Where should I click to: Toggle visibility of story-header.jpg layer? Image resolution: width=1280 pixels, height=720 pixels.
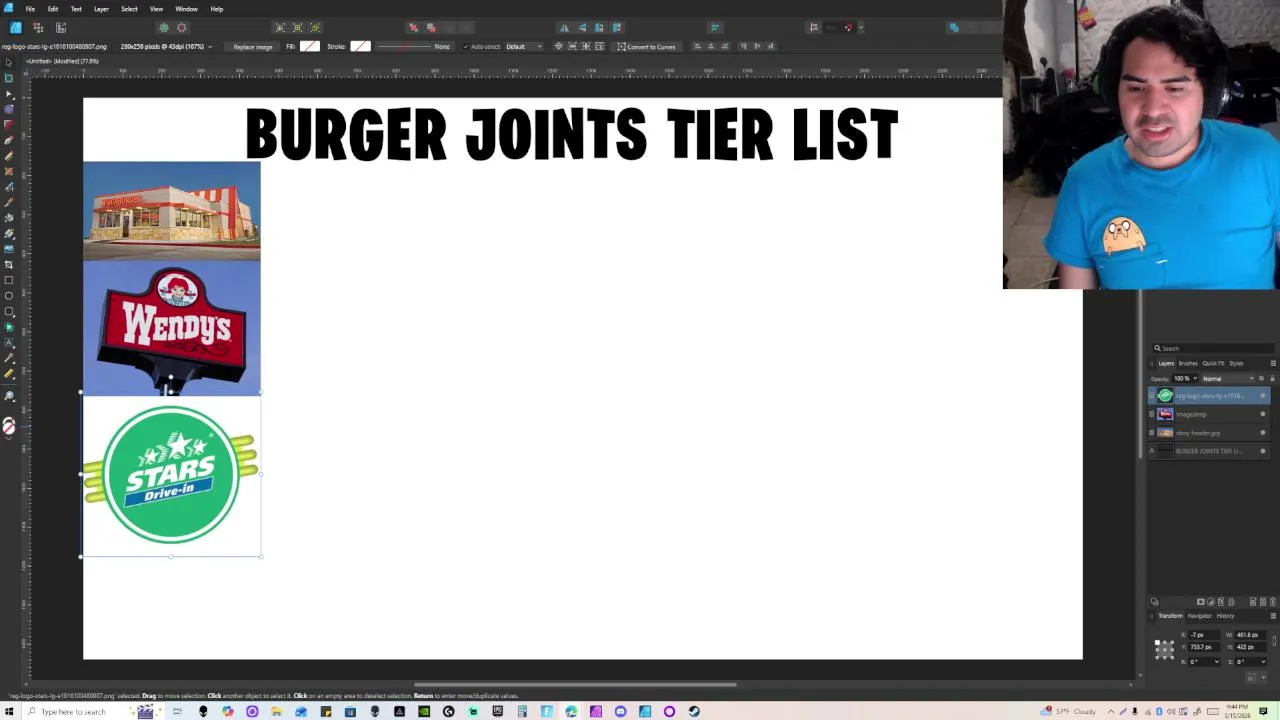(x=1263, y=433)
